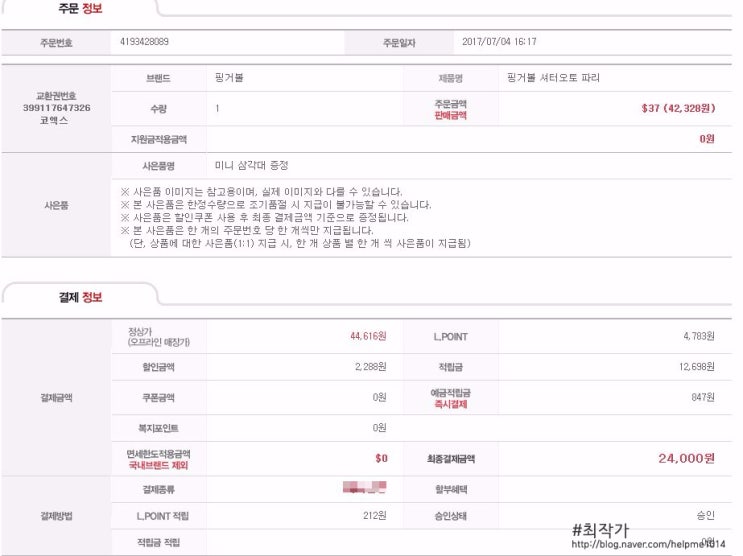Click notice line about 한정수량 조기품절
The height and width of the screenshot is (556, 743).
click(x=276, y=205)
